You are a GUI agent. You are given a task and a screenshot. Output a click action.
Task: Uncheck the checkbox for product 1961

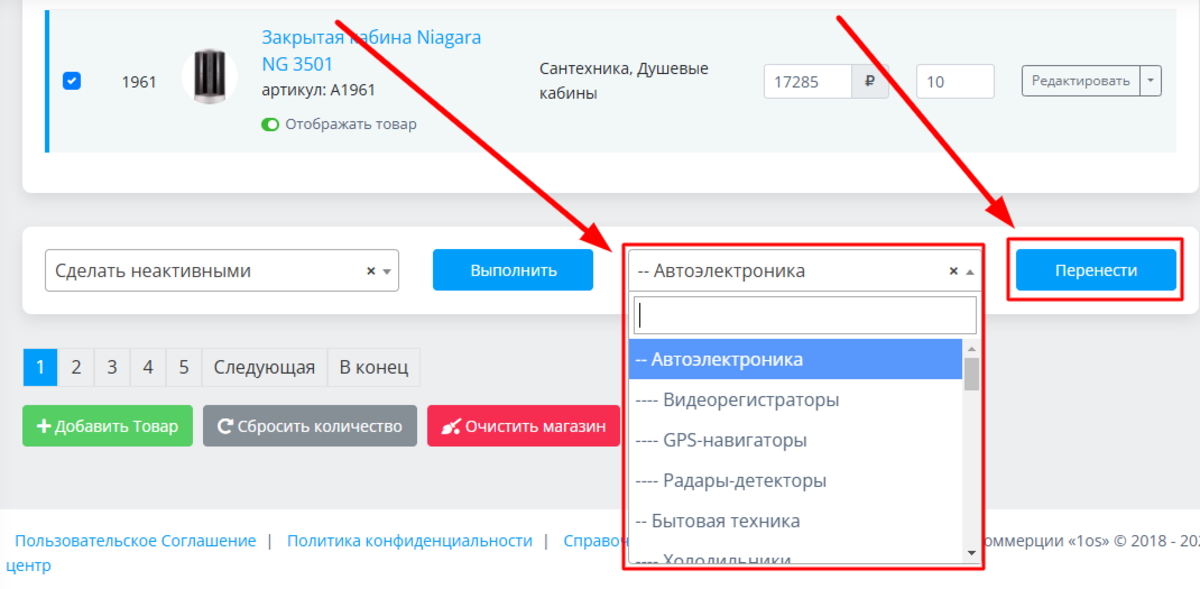click(x=72, y=81)
